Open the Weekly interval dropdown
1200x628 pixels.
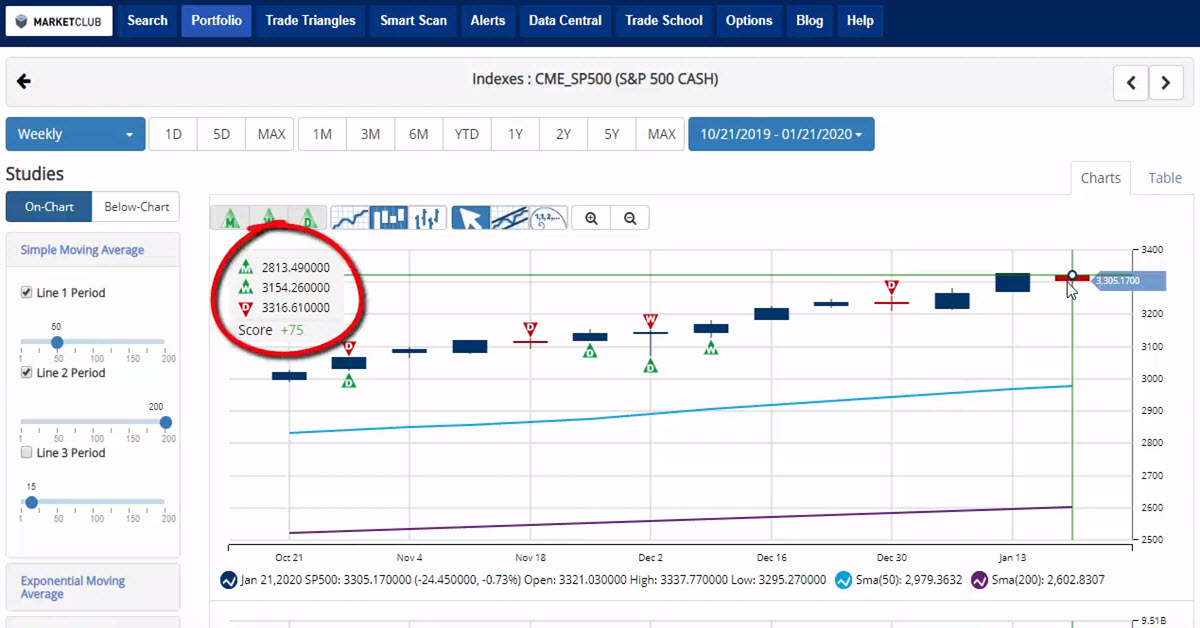(75, 134)
